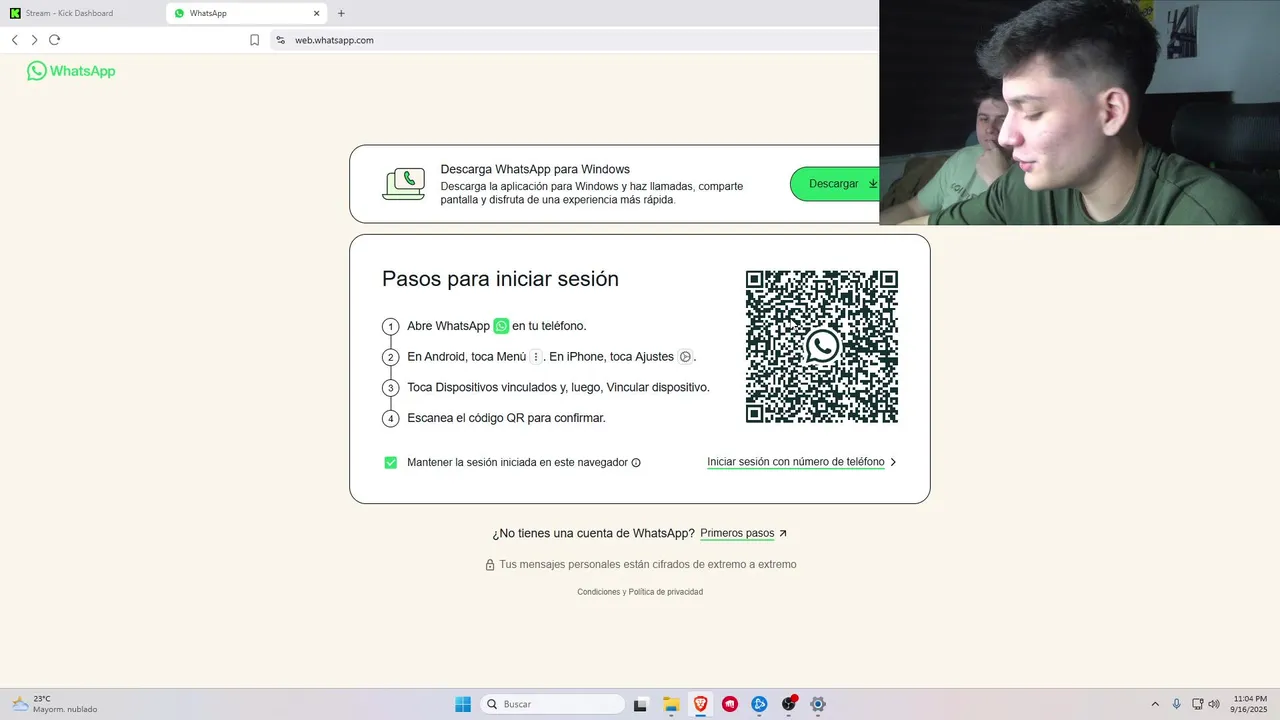1280x720 pixels.
Task: Open Task View from the taskbar
Action: pyautogui.click(x=640, y=704)
